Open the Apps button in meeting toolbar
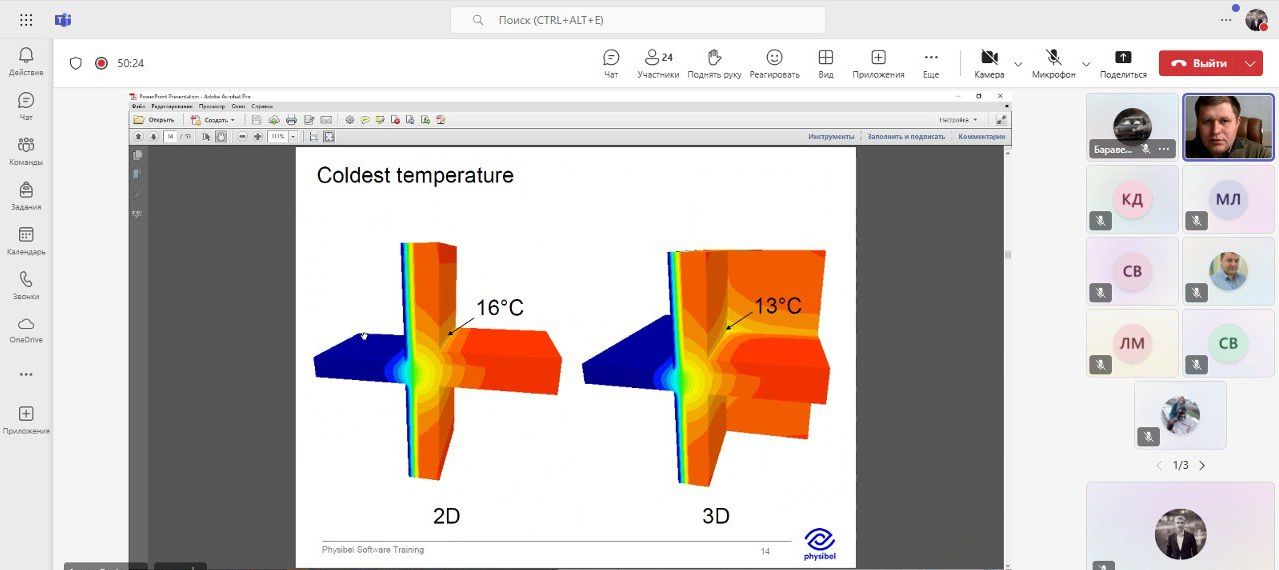This screenshot has width=1279, height=570. coord(878,64)
